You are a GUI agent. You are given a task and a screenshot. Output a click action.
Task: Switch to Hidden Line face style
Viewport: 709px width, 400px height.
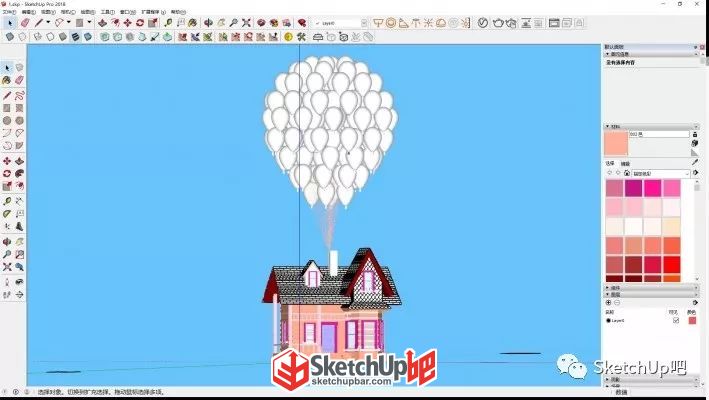pyautogui.click(x=50, y=37)
